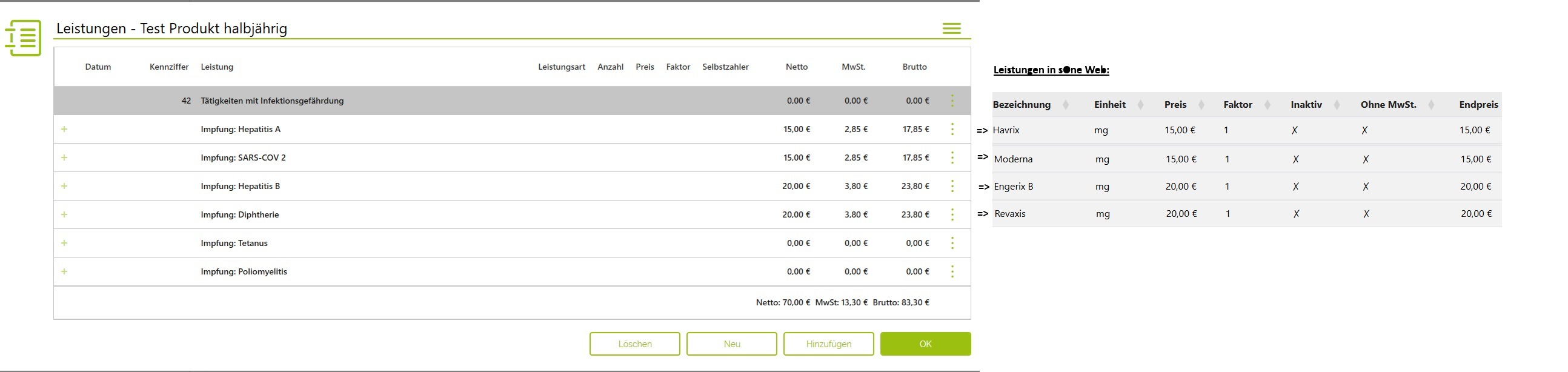The height and width of the screenshot is (372, 1568).
Task: Select the Impfung: SARS-COV 2 entry
Action: click(x=243, y=158)
